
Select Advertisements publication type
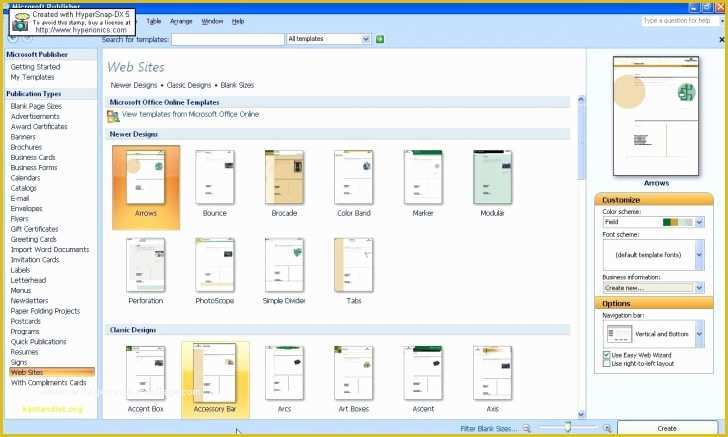[35, 117]
